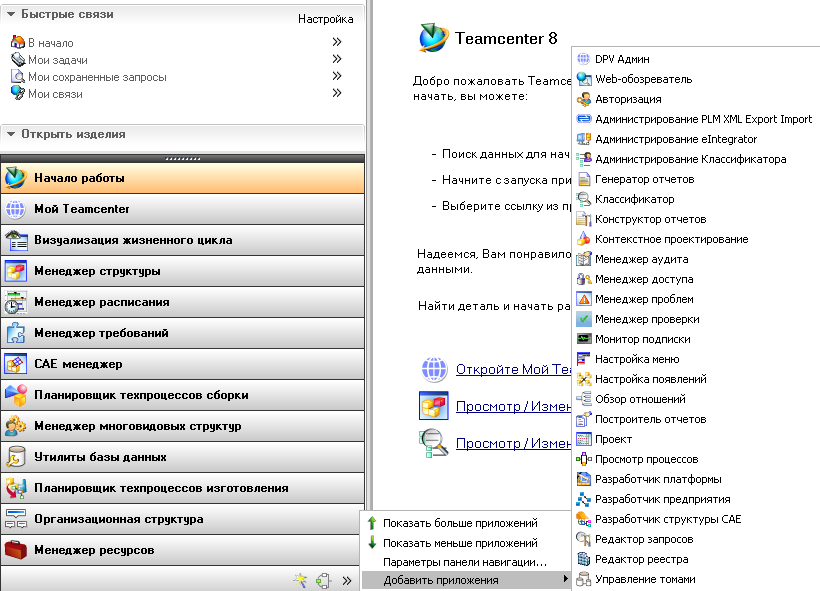Click the CAE менеджер icon

16,363
